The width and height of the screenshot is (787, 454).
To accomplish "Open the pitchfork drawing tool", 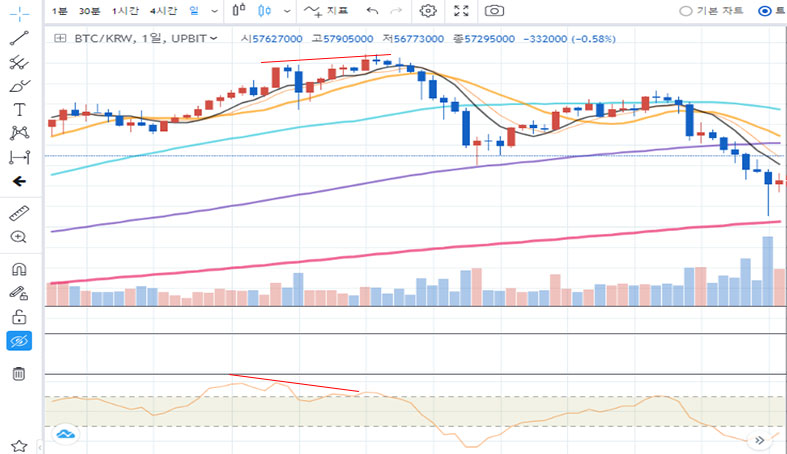I will (x=19, y=62).
